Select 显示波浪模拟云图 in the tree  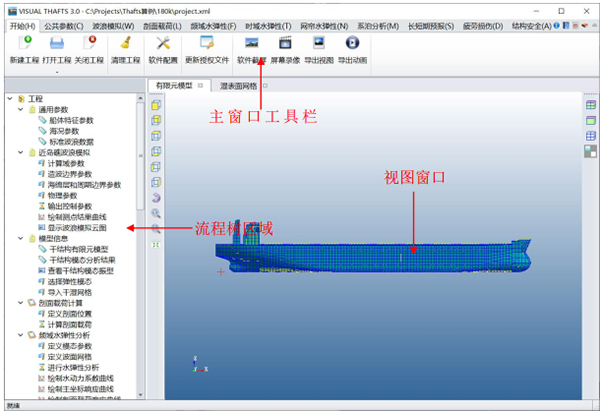(x=82, y=227)
